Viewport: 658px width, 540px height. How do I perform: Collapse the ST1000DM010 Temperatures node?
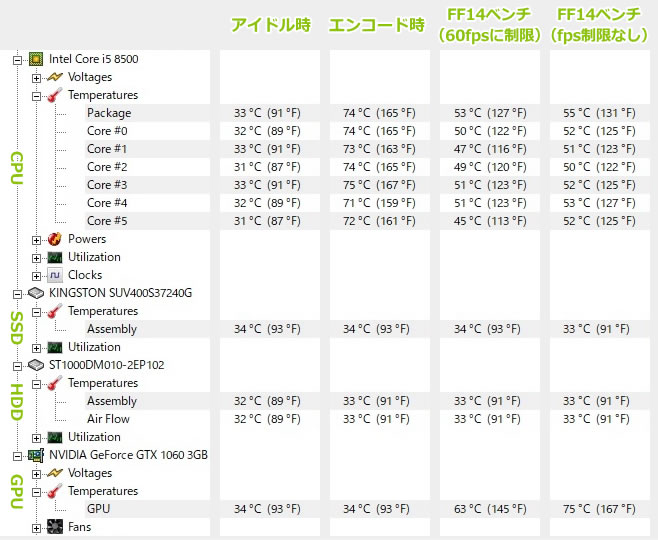point(37,384)
